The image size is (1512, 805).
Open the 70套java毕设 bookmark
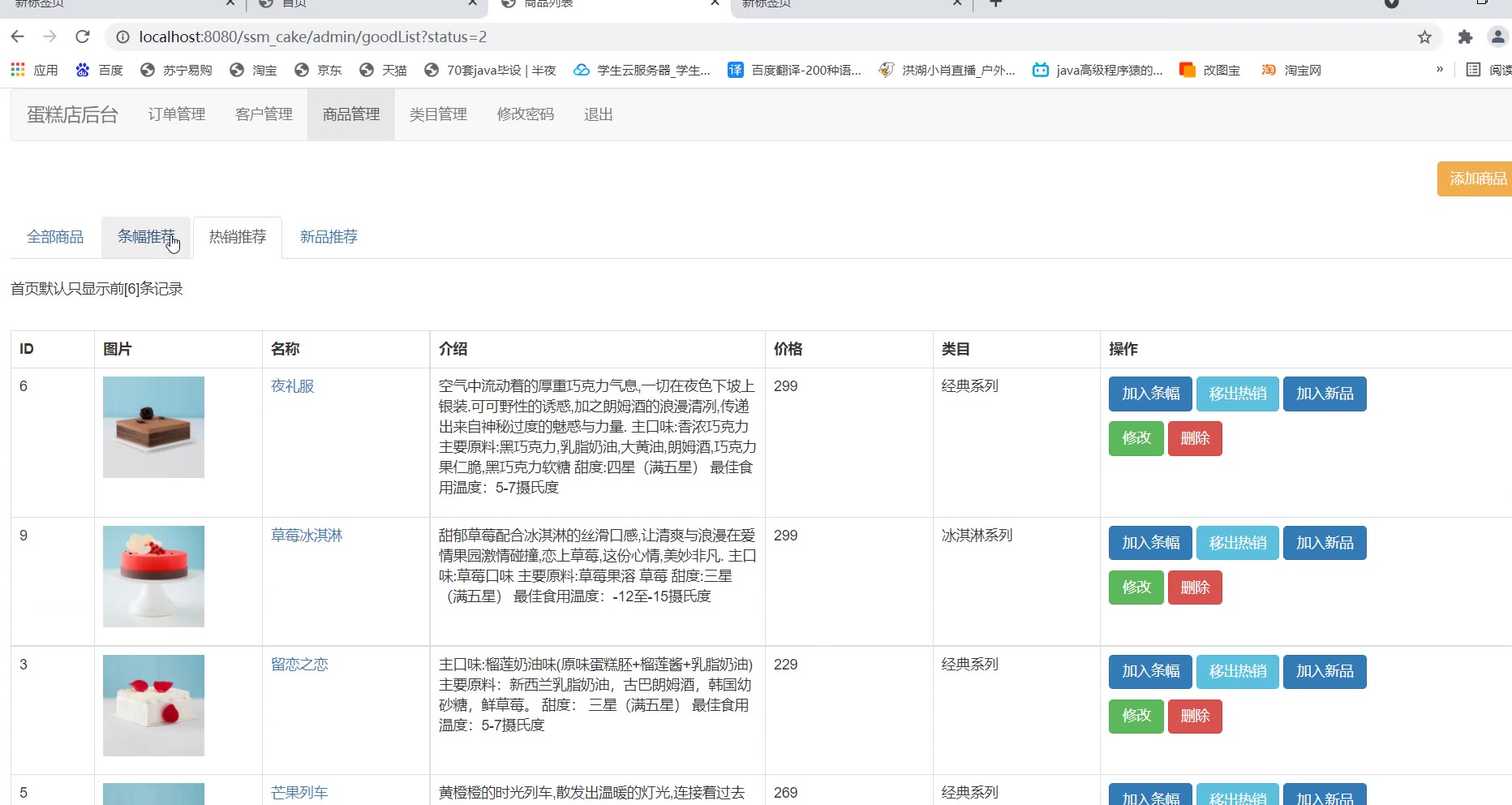click(490, 70)
